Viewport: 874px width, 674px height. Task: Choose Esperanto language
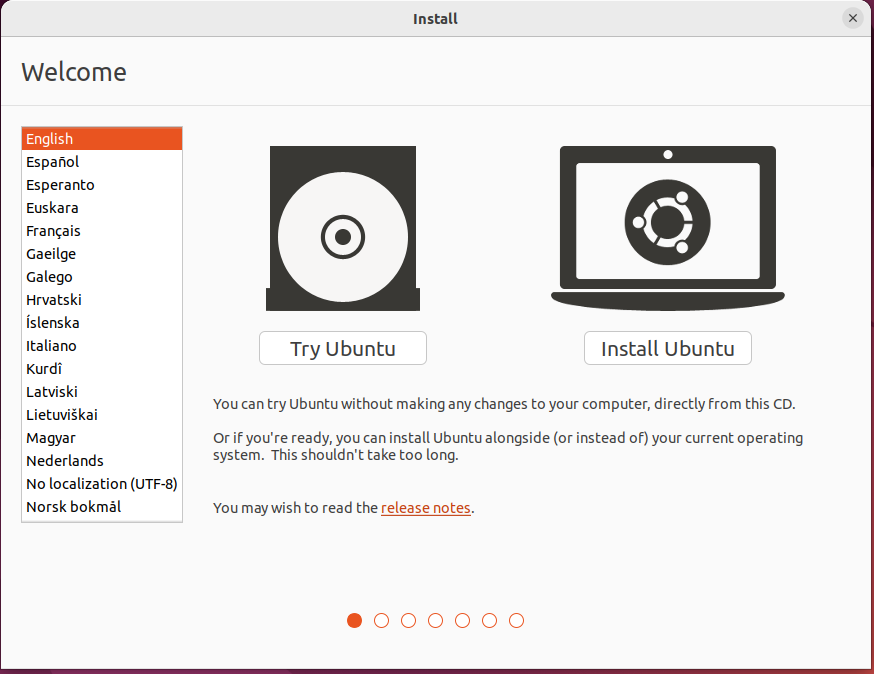(x=102, y=185)
